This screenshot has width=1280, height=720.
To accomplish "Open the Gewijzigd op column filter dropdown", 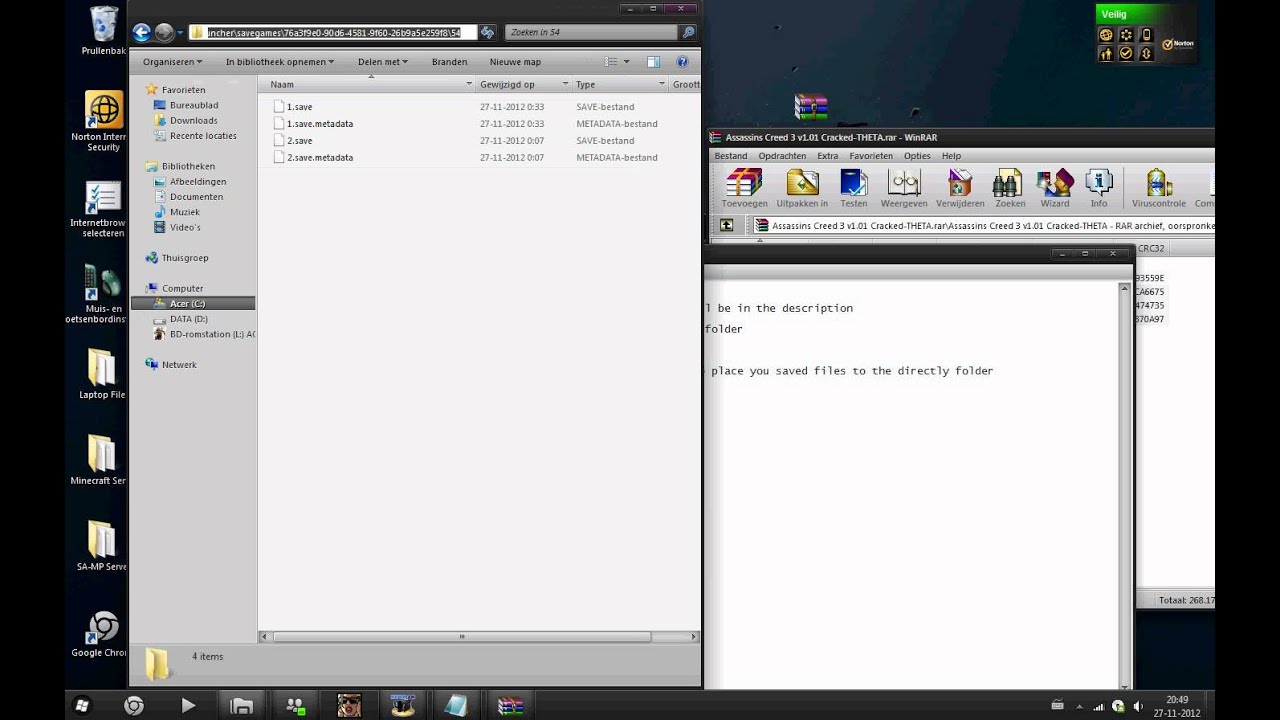I will (x=566, y=85).
